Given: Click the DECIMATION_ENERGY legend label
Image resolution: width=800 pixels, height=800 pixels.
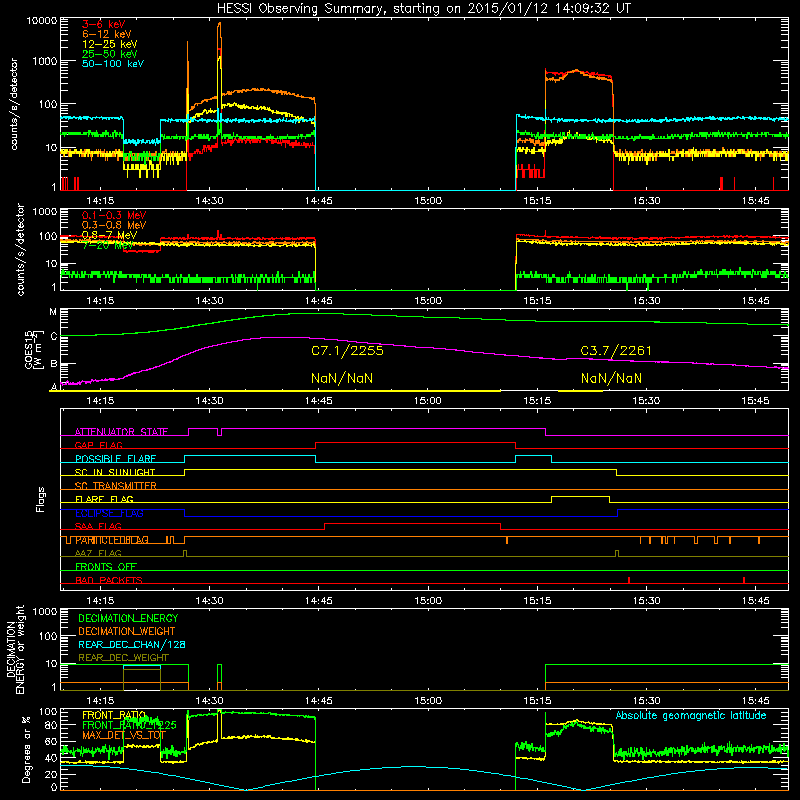Looking at the screenshot, I should pyautogui.click(x=128, y=618).
